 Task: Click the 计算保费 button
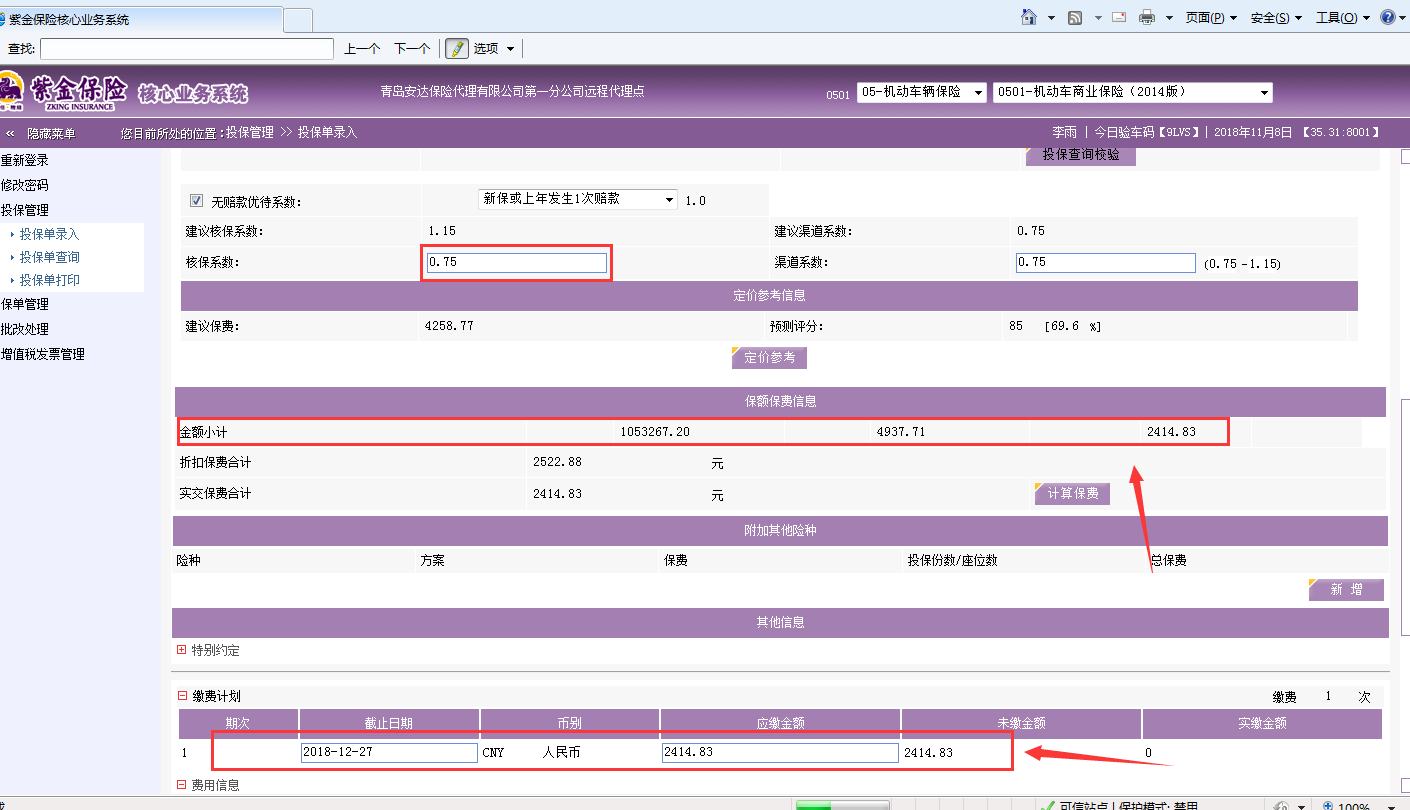coord(1072,493)
